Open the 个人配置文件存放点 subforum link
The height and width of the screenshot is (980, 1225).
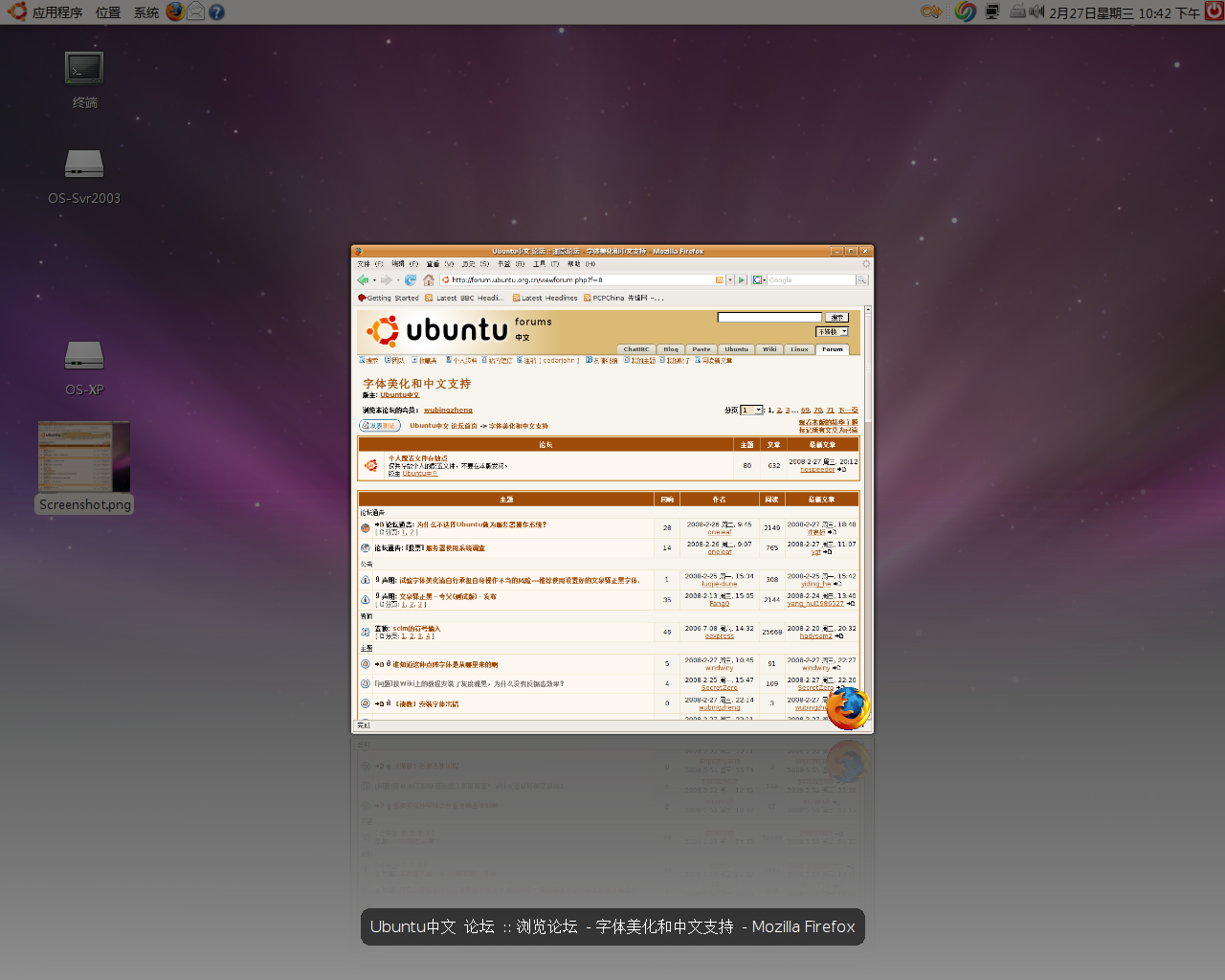tap(418, 458)
